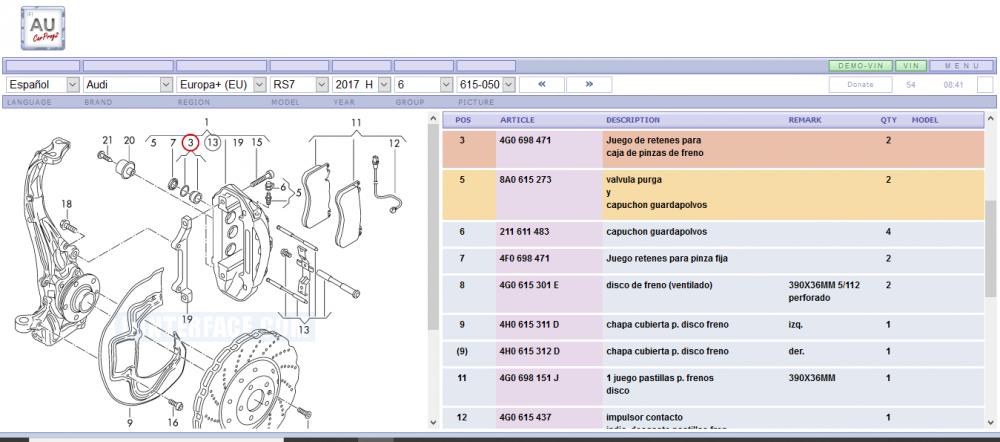Open the Language dropdown showing Español
Screen dimensions: 1000x442
pos(43,84)
